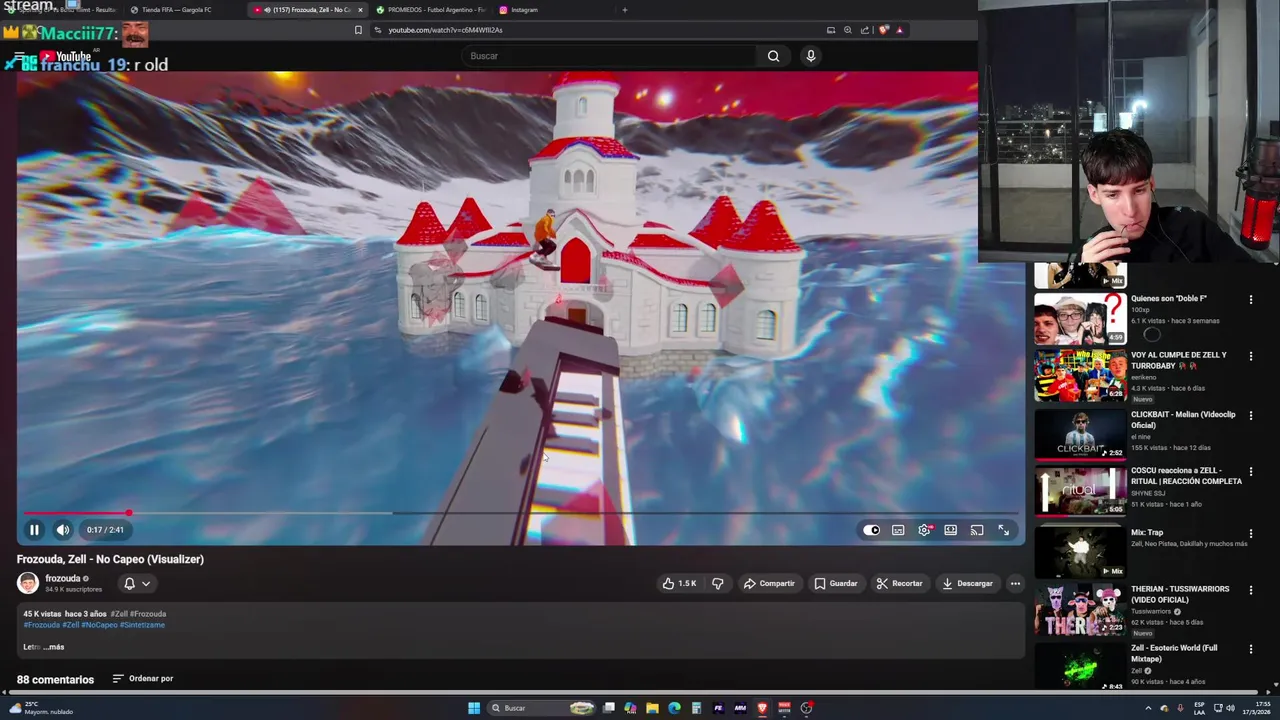1280x720 pixels.
Task: Bookmark the page with the address bar icon
Action: (x=358, y=30)
